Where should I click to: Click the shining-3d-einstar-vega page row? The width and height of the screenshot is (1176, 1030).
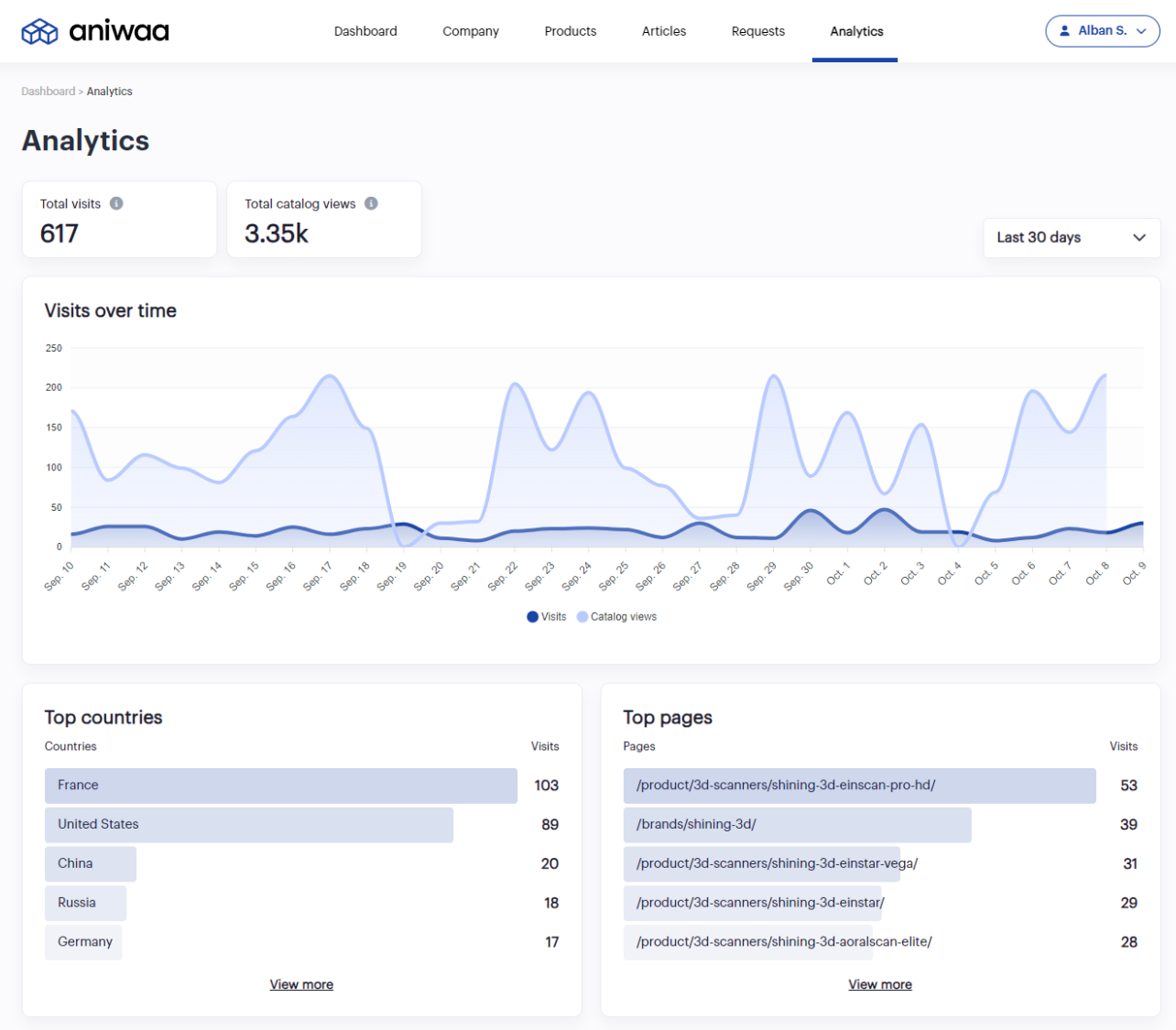880,864
